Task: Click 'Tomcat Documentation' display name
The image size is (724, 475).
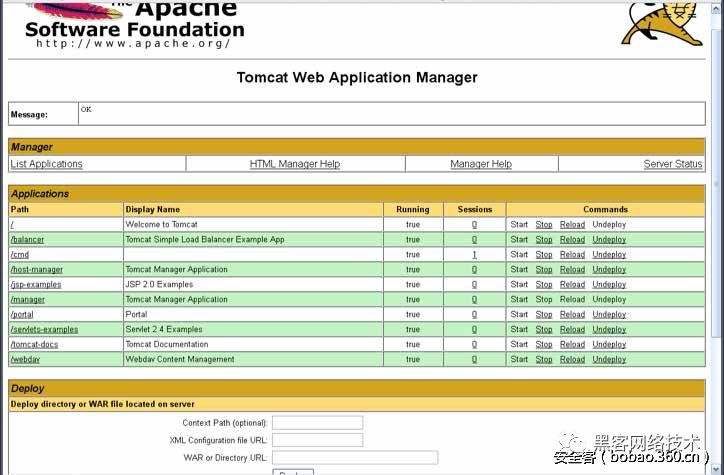Action: coord(167,344)
